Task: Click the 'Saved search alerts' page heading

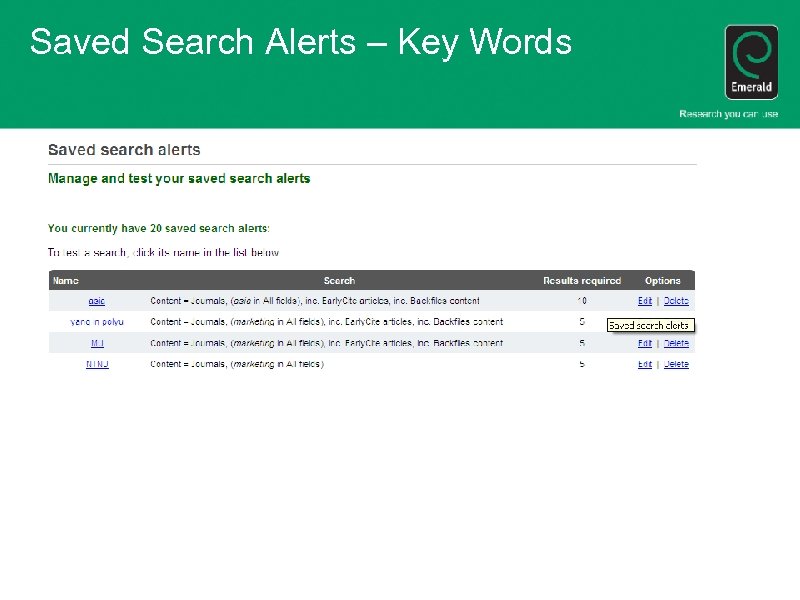Action: pos(123,149)
